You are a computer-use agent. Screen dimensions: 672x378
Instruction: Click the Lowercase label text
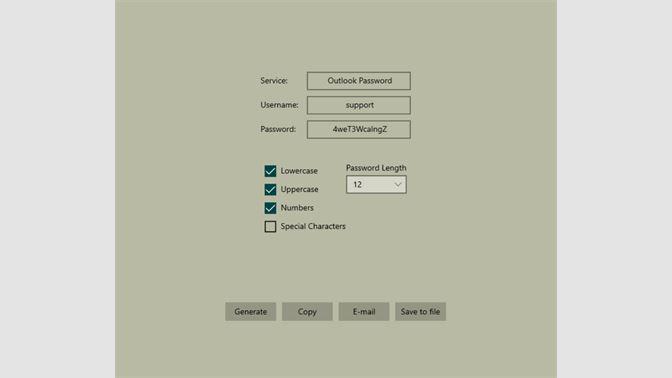click(x=299, y=171)
